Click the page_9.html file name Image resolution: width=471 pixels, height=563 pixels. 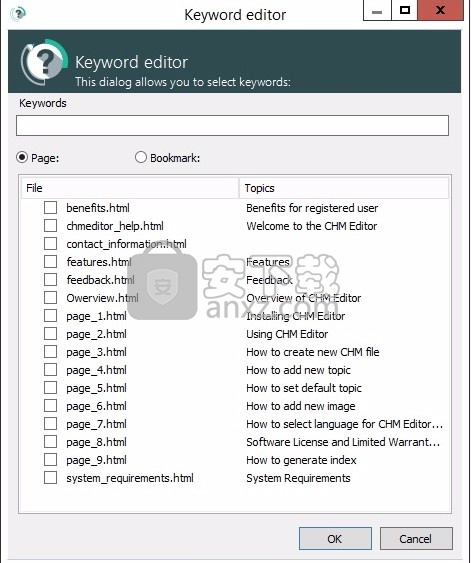point(97,460)
